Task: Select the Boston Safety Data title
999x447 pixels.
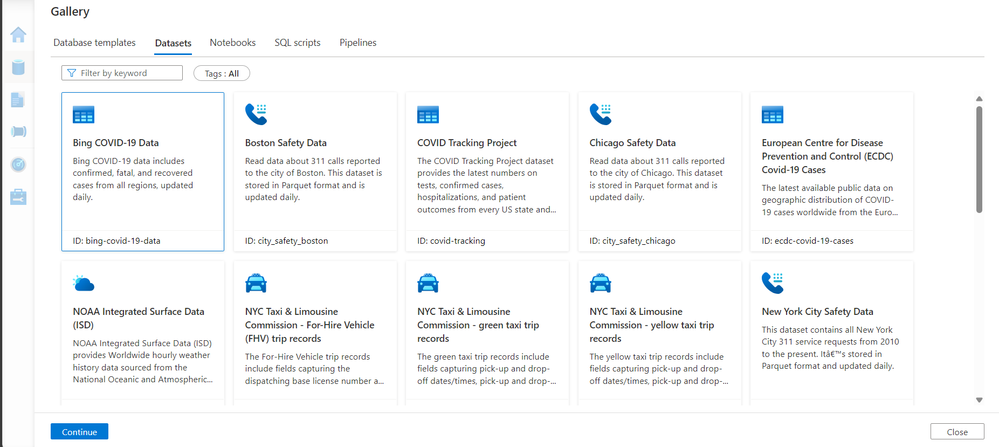Action: 286,143
